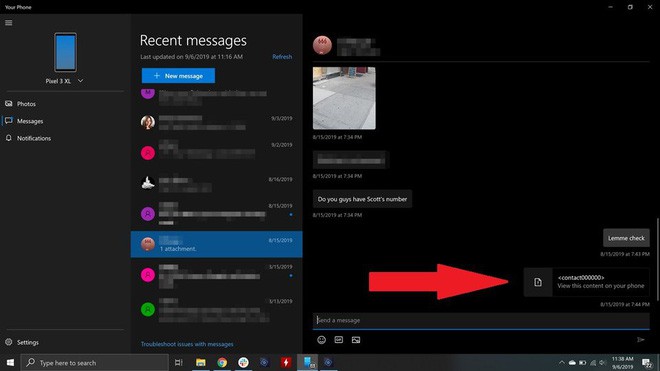Click the volume tray icon

(602, 363)
